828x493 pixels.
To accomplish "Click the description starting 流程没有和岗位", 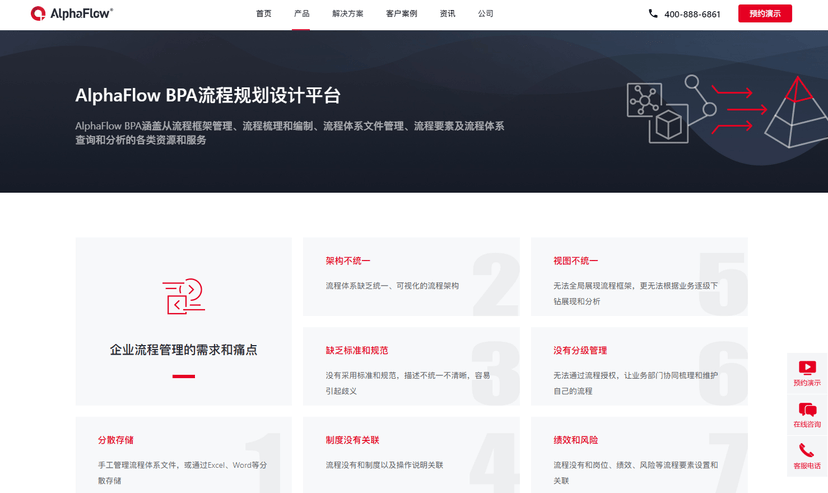I will tap(636, 473).
